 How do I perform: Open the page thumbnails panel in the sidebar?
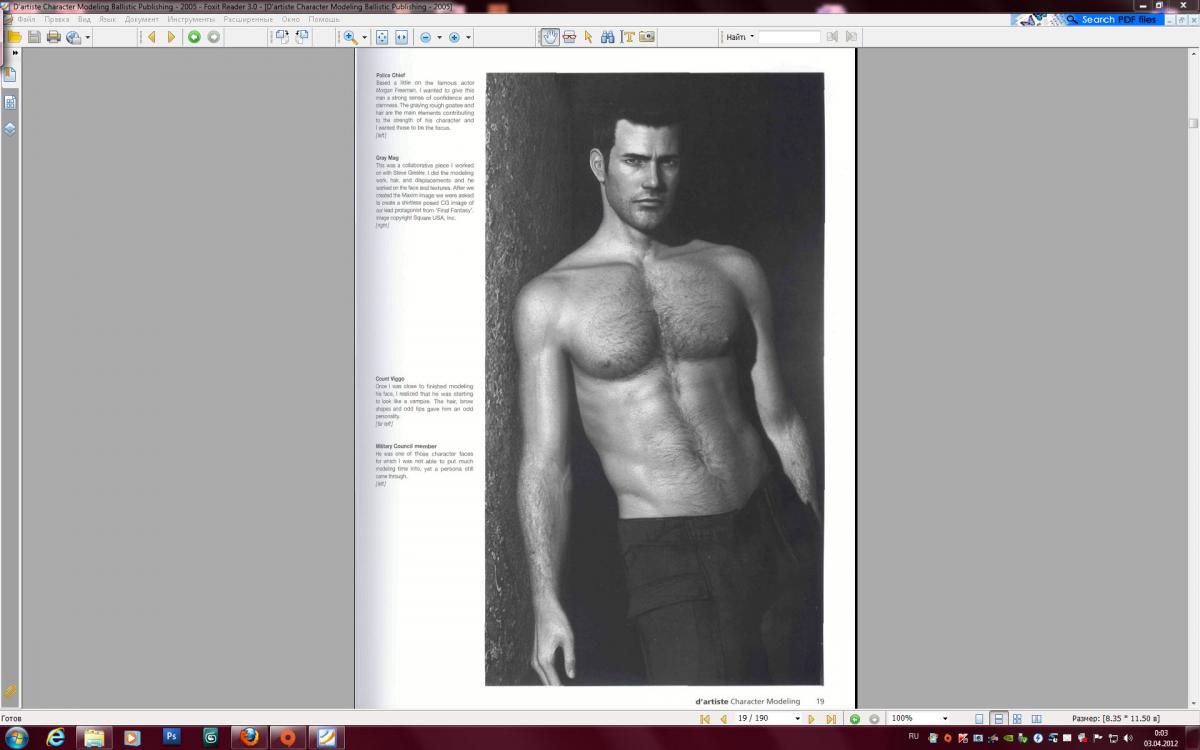pyautogui.click(x=9, y=102)
